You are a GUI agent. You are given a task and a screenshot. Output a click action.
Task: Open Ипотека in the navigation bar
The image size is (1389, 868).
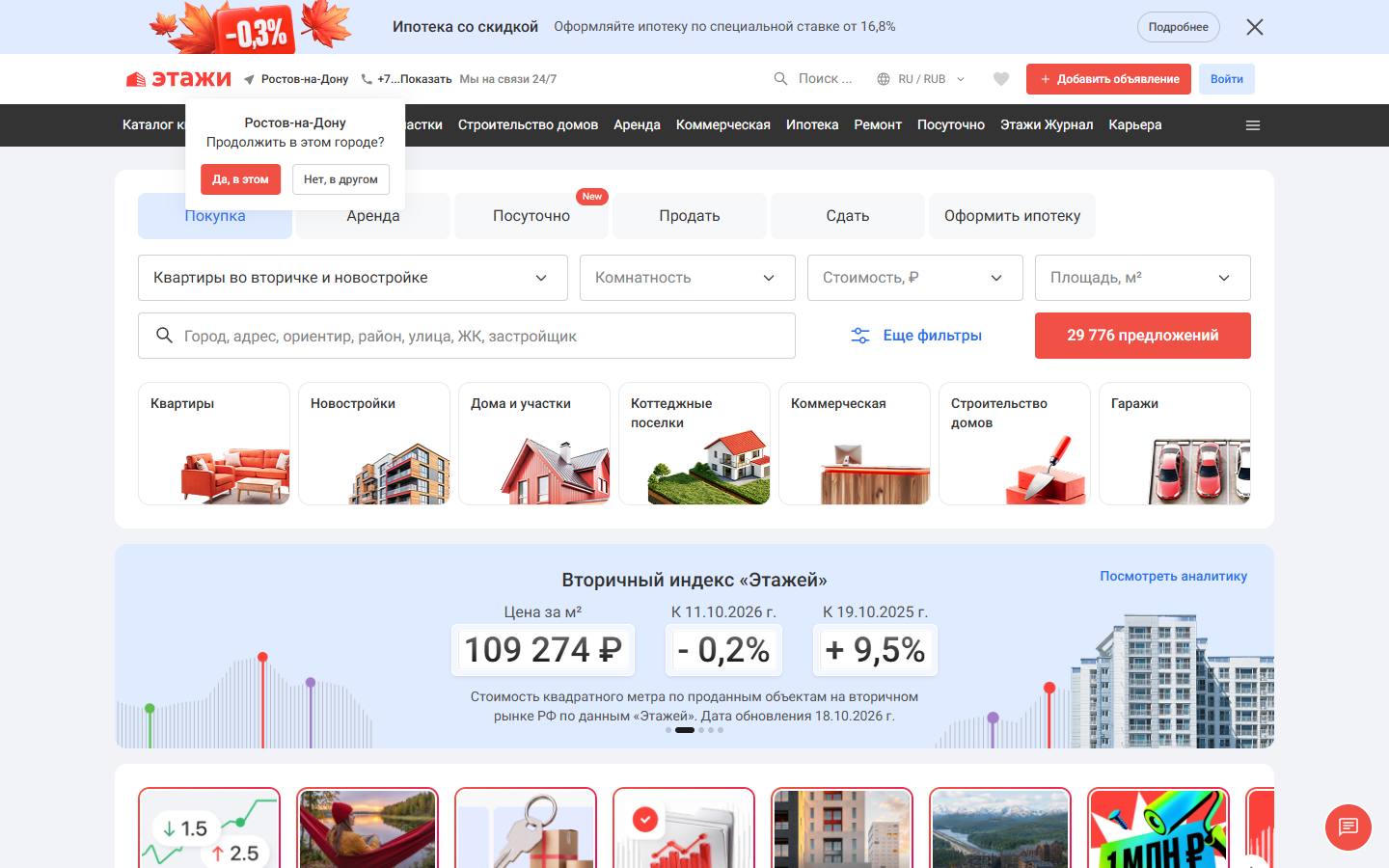pos(812,125)
